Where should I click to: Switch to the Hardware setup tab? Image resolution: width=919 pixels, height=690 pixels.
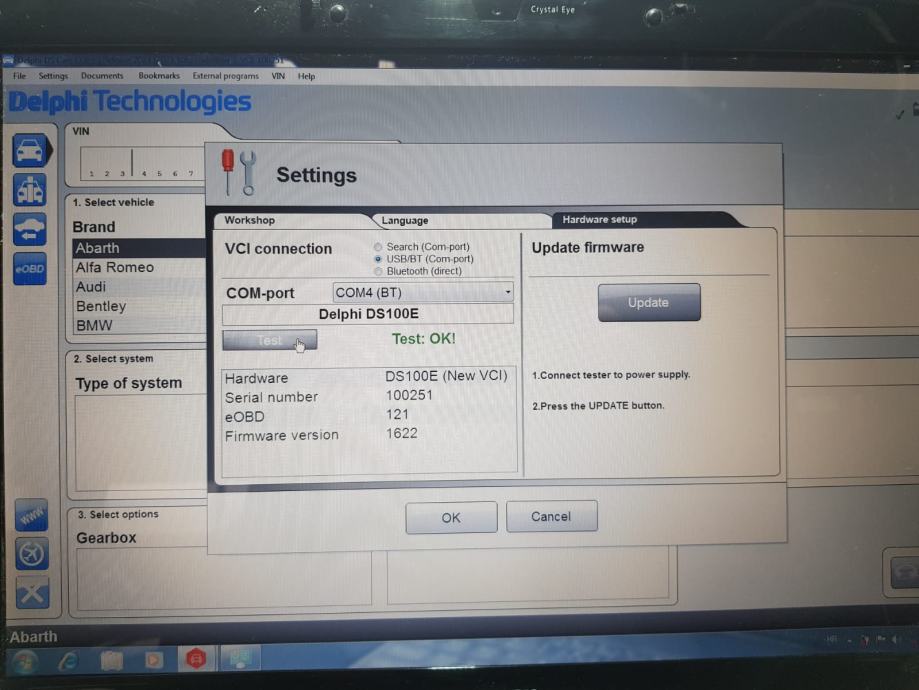(x=645, y=220)
